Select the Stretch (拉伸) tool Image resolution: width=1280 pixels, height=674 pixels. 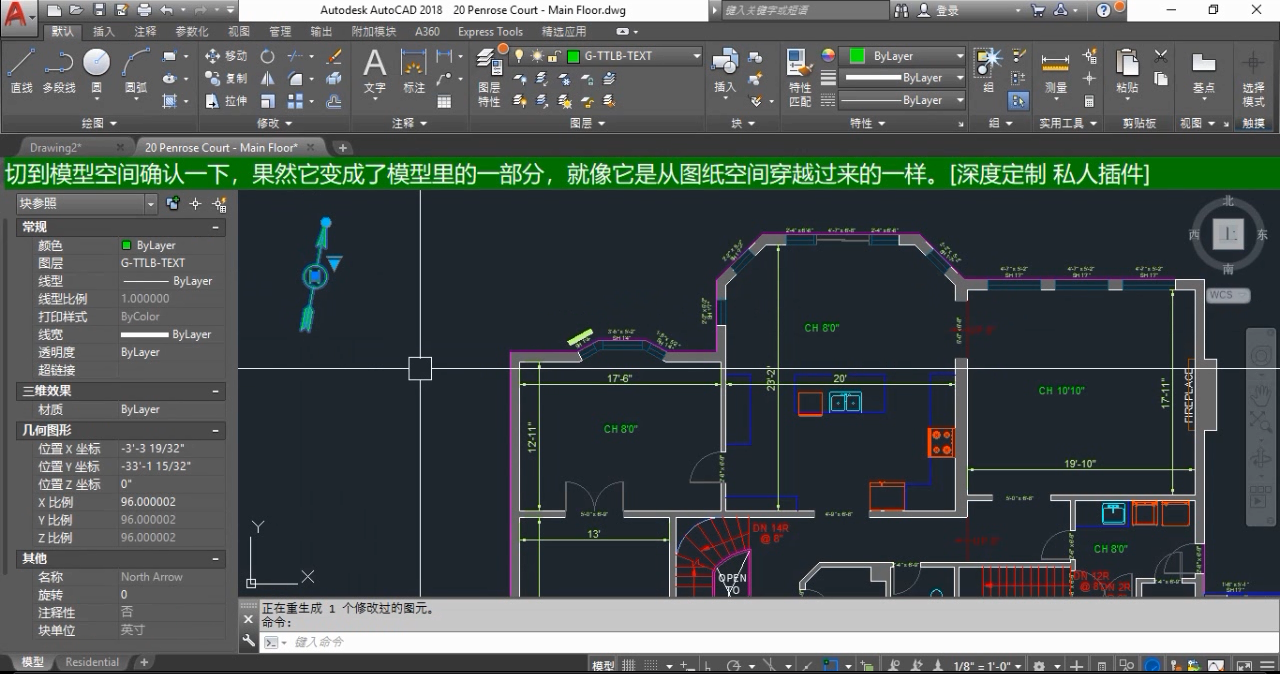(x=226, y=101)
